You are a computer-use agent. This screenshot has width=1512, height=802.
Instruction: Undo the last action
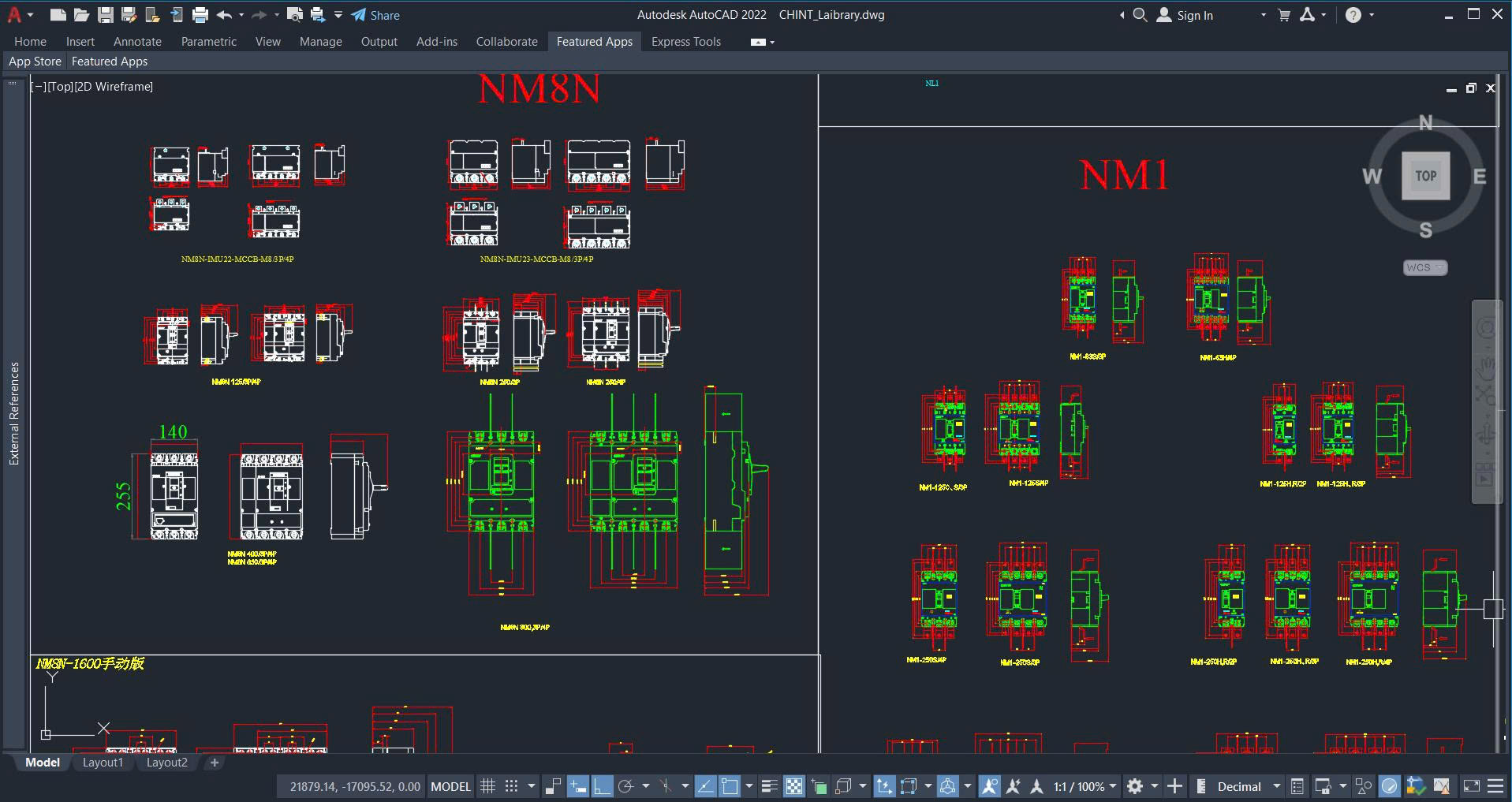(224, 15)
